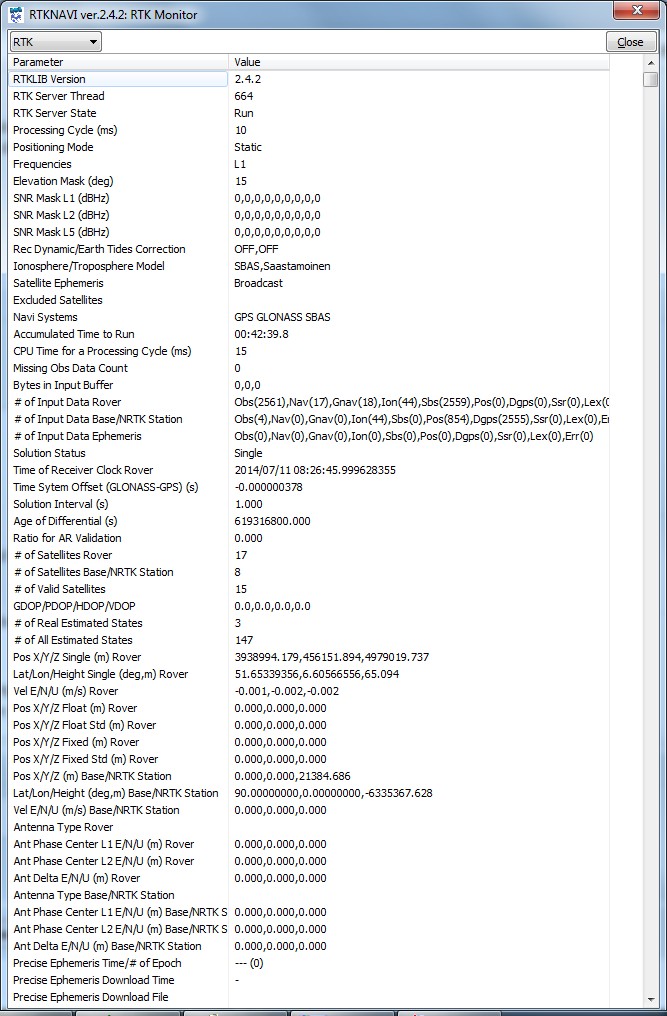The height and width of the screenshot is (1016, 667).
Task: Click the Close button in the toolbar
Action: pyautogui.click(x=631, y=42)
